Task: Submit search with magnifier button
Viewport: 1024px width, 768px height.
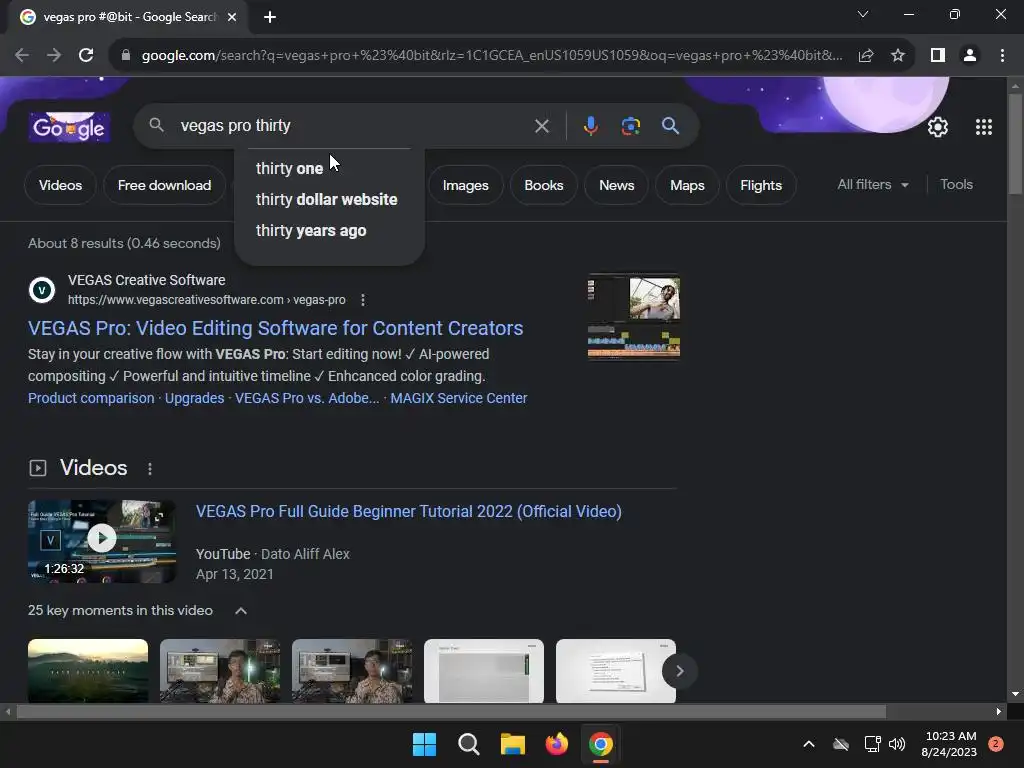Action: pyautogui.click(x=670, y=126)
